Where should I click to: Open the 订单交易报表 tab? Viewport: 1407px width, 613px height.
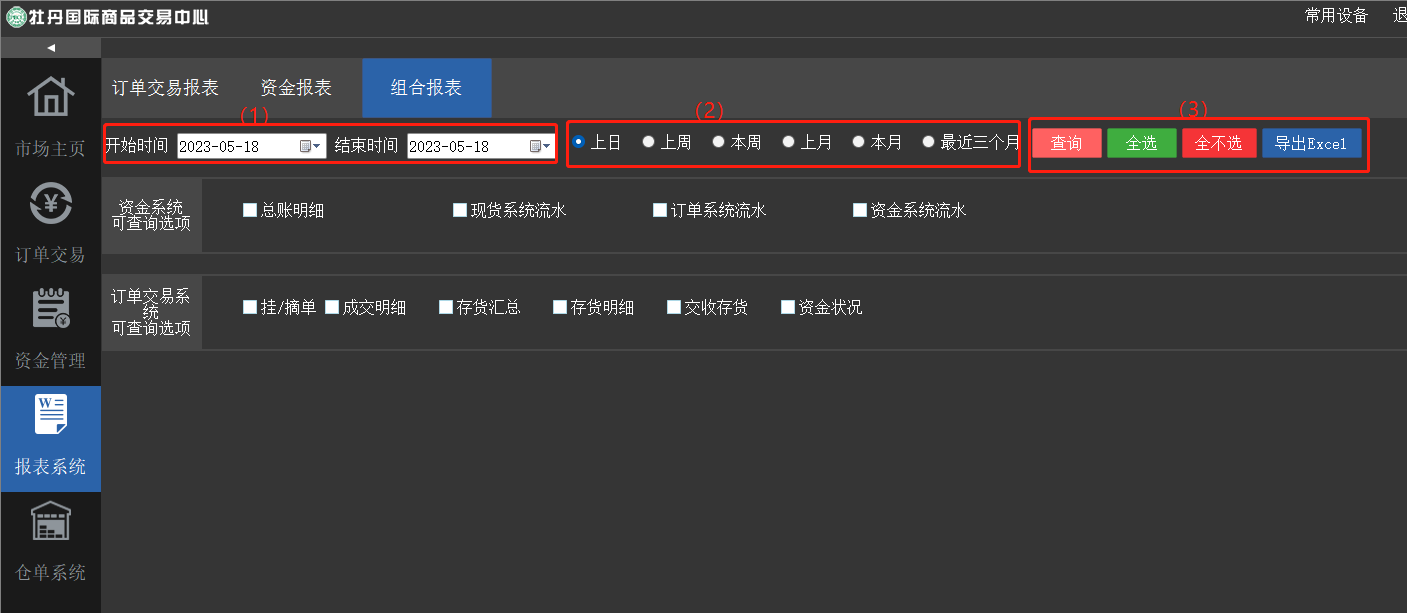[x=165, y=87]
